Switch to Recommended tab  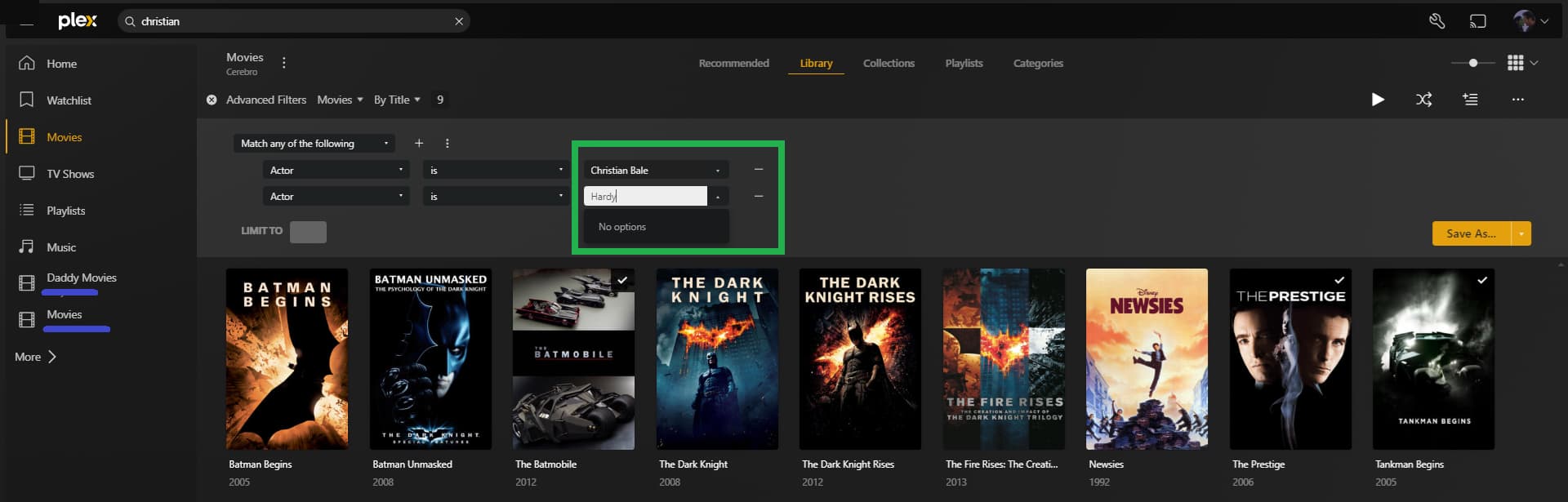733,63
